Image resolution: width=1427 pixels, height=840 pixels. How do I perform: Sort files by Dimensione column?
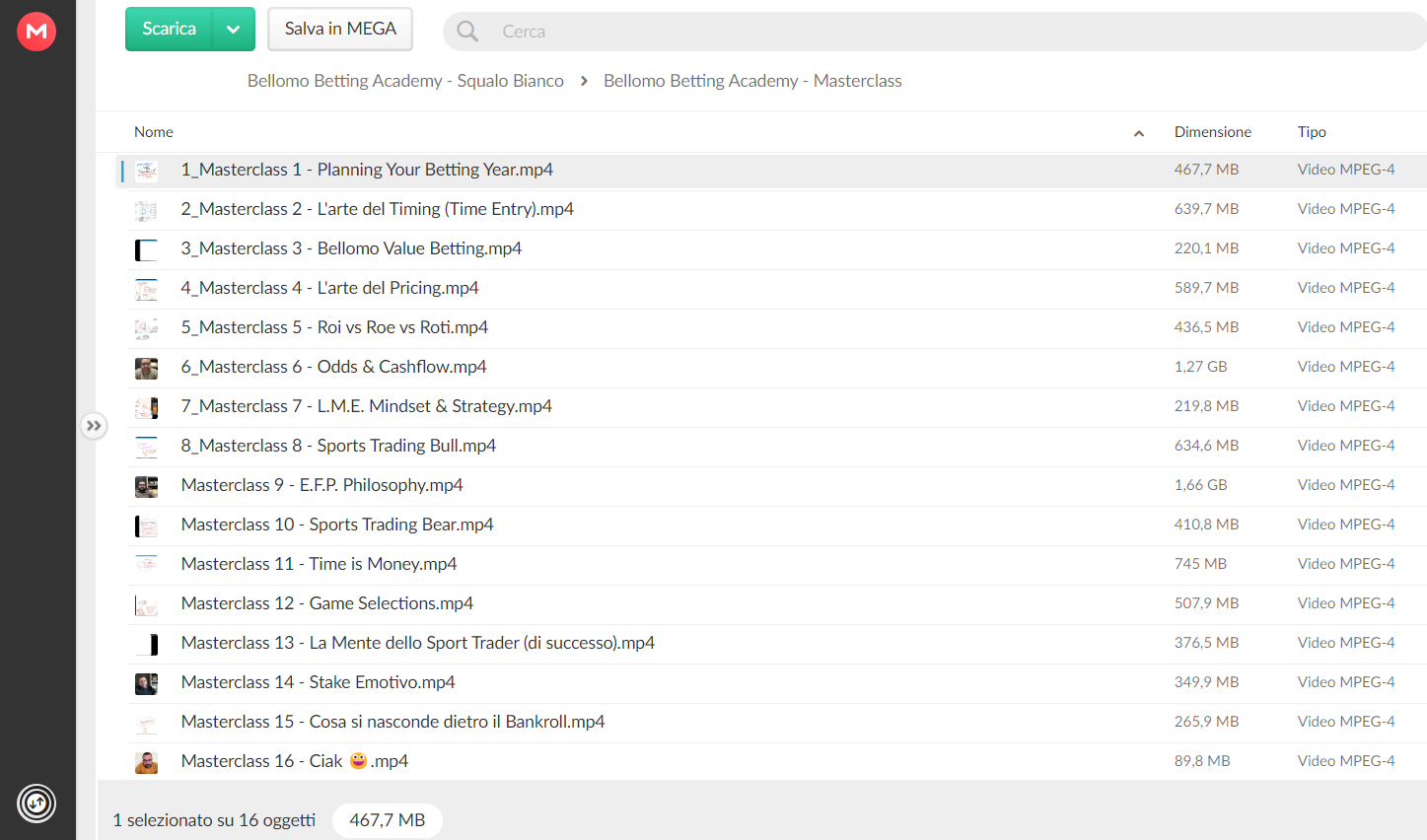1212,132
